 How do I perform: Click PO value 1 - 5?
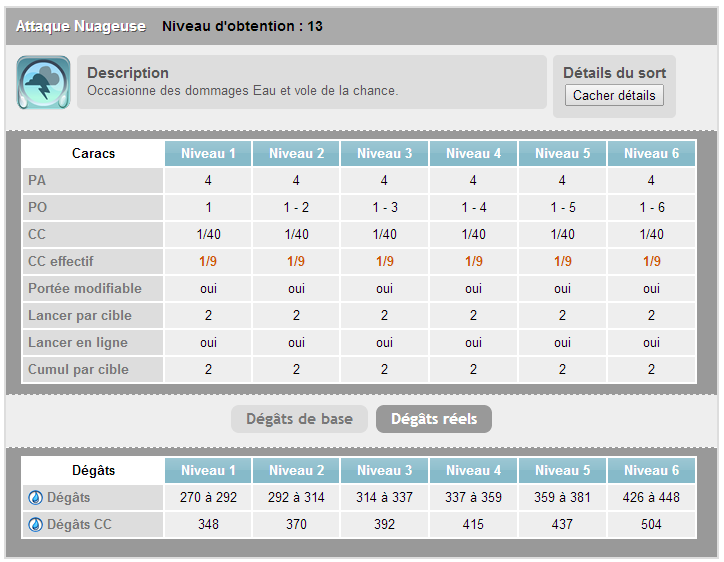[563, 207]
